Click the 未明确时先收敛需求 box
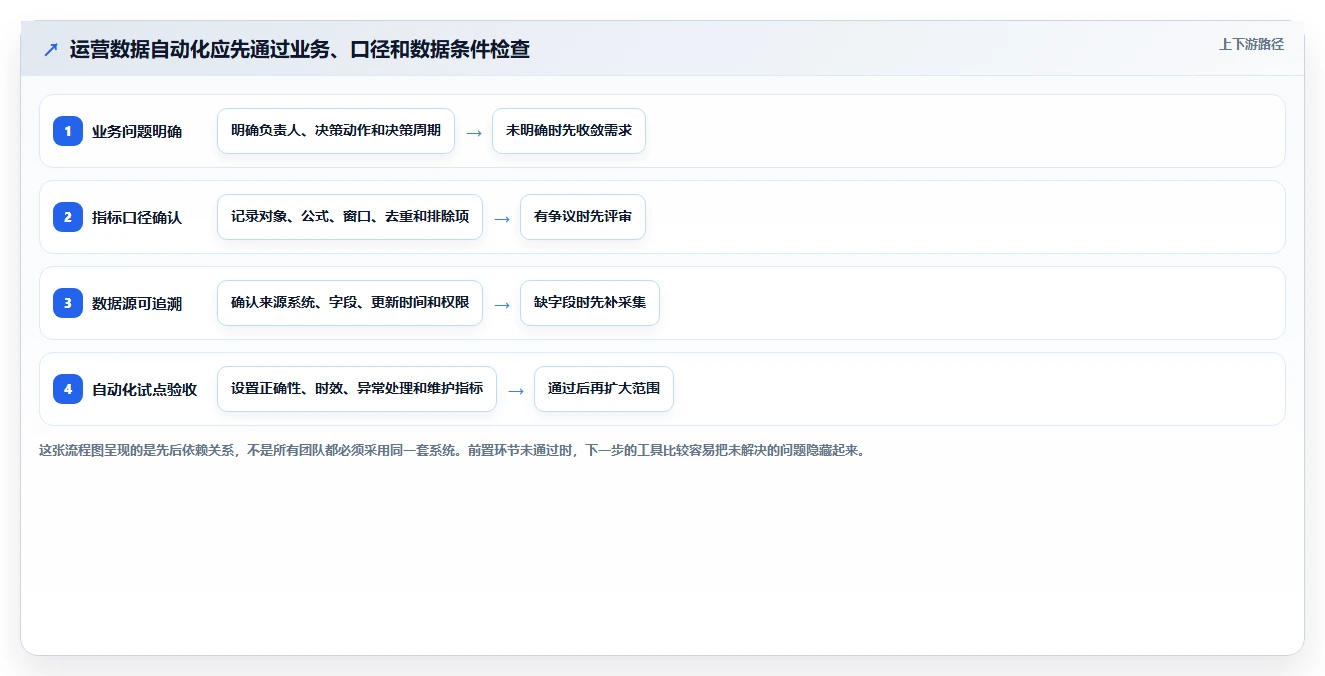Image resolution: width=1325 pixels, height=676 pixels. pyautogui.click(x=569, y=131)
